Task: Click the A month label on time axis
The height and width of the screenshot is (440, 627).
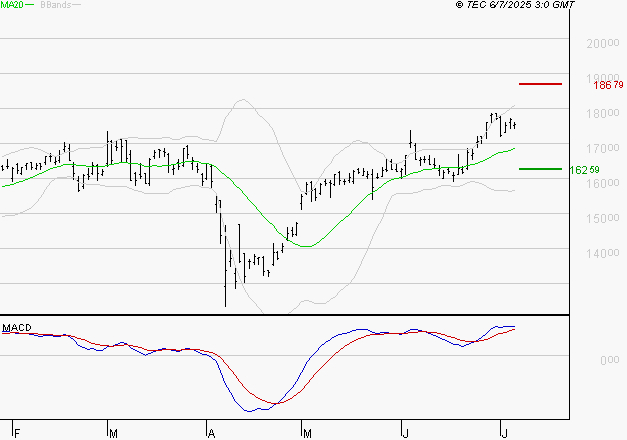Action: tap(212, 433)
